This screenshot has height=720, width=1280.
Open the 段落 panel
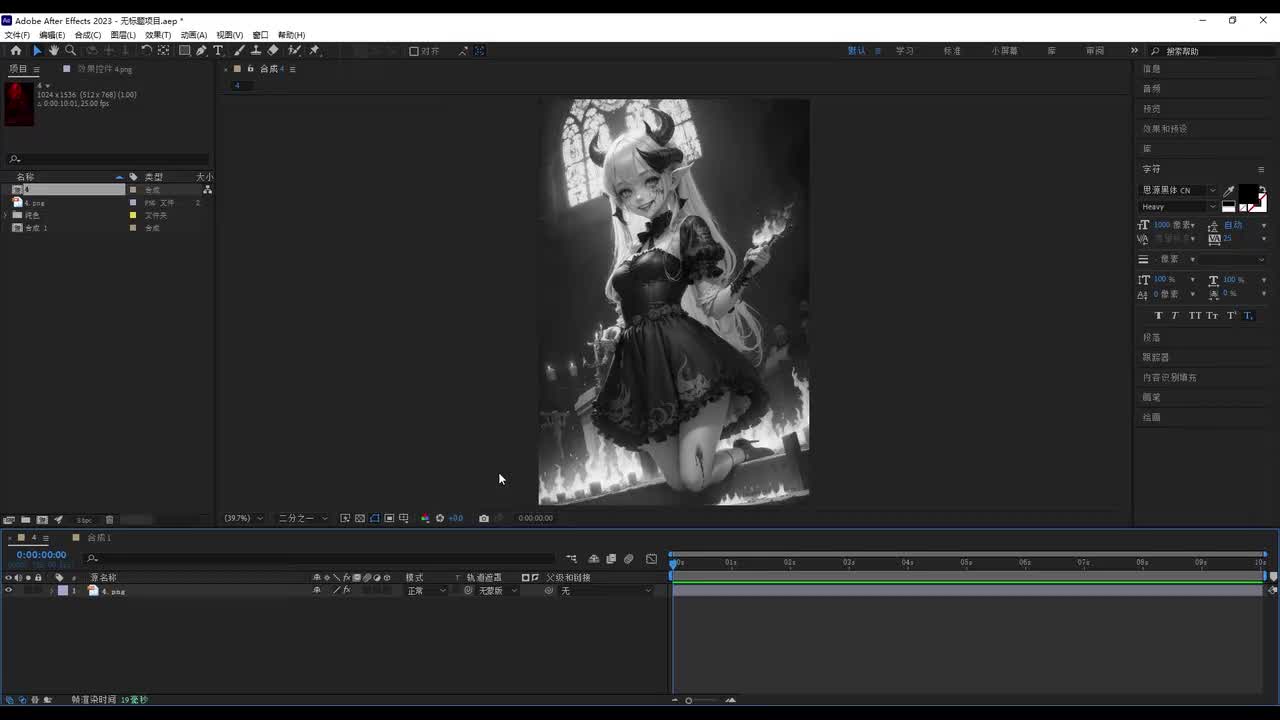1152,338
